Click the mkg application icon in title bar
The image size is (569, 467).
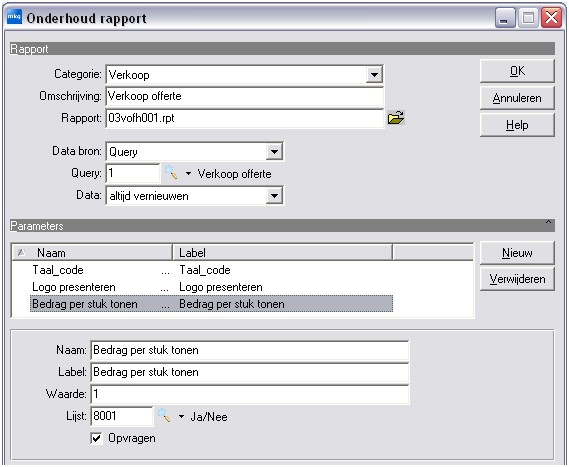point(15,17)
